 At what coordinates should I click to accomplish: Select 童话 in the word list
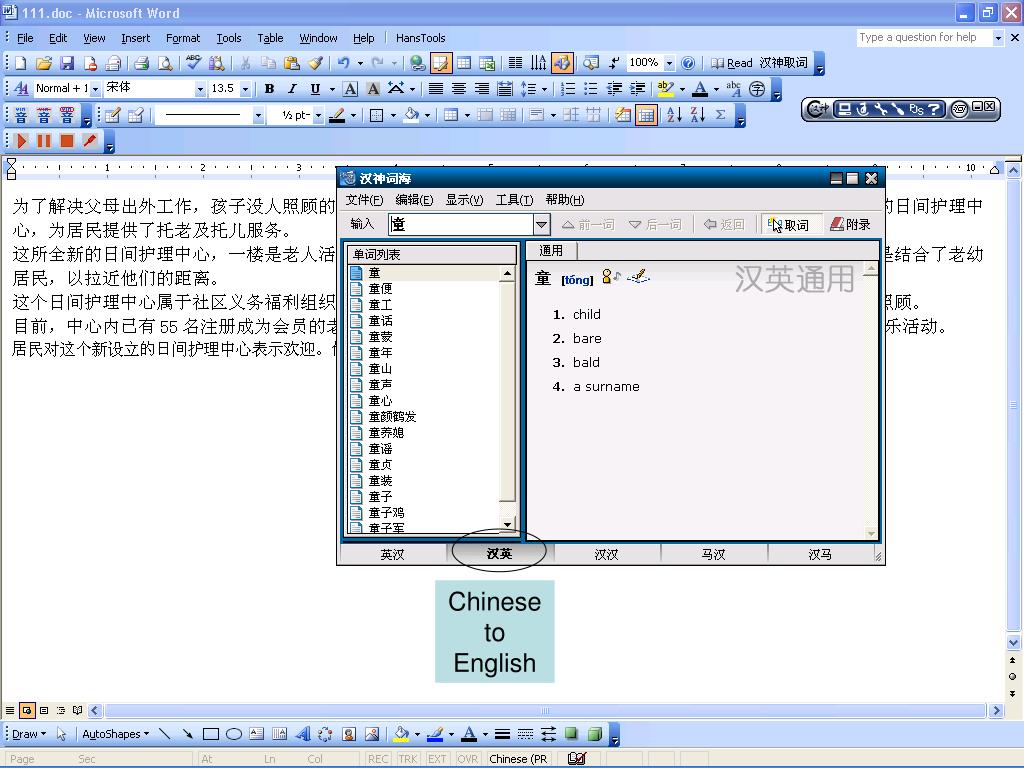pos(380,321)
